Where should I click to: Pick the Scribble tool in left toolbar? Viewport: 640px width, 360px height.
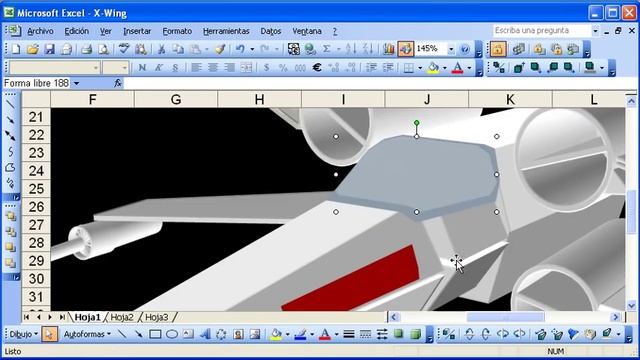10,183
